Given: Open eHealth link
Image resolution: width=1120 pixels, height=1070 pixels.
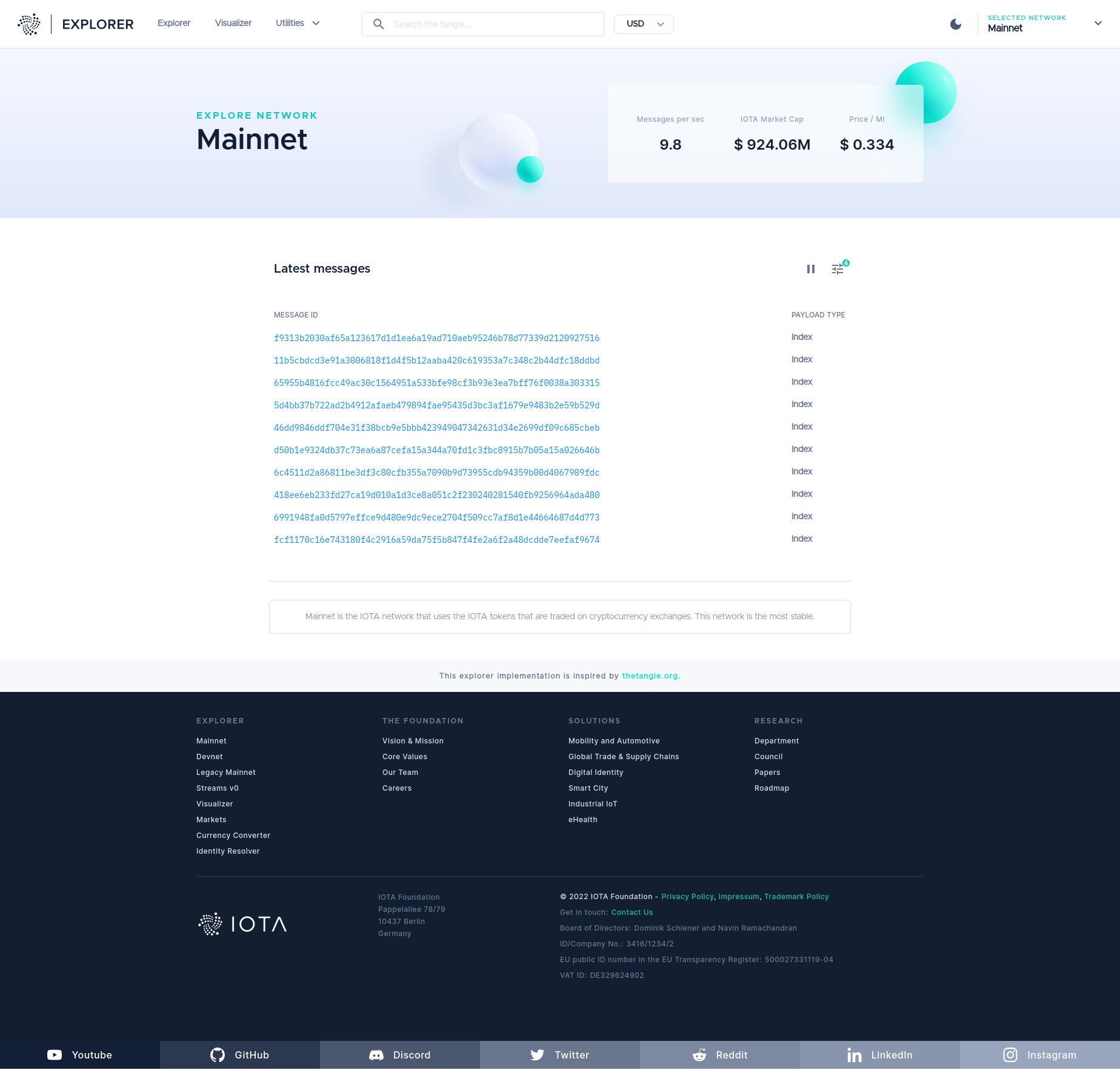Looking at the screenshot, I should [x=583, y=820].
